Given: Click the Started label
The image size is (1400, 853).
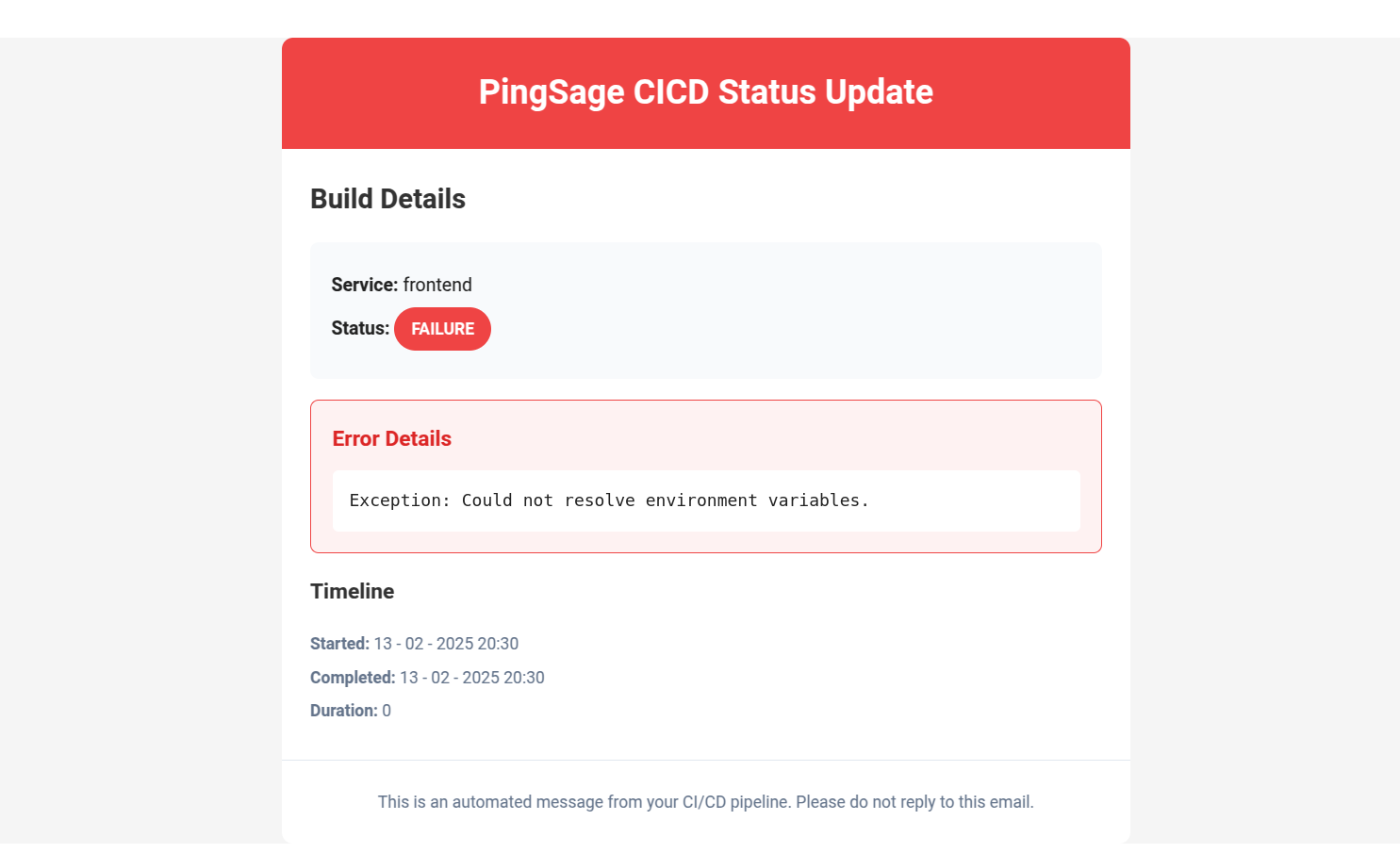Looking at the screenshot, I should 339,644.
